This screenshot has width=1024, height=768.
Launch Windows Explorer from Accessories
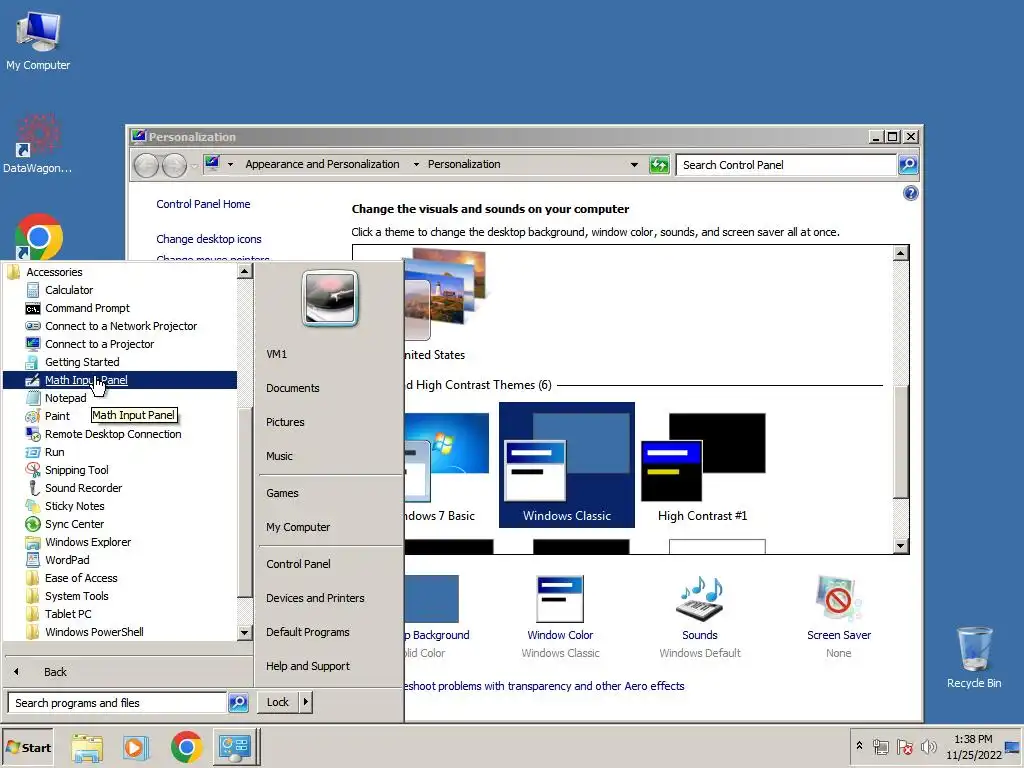click(88, 542)
